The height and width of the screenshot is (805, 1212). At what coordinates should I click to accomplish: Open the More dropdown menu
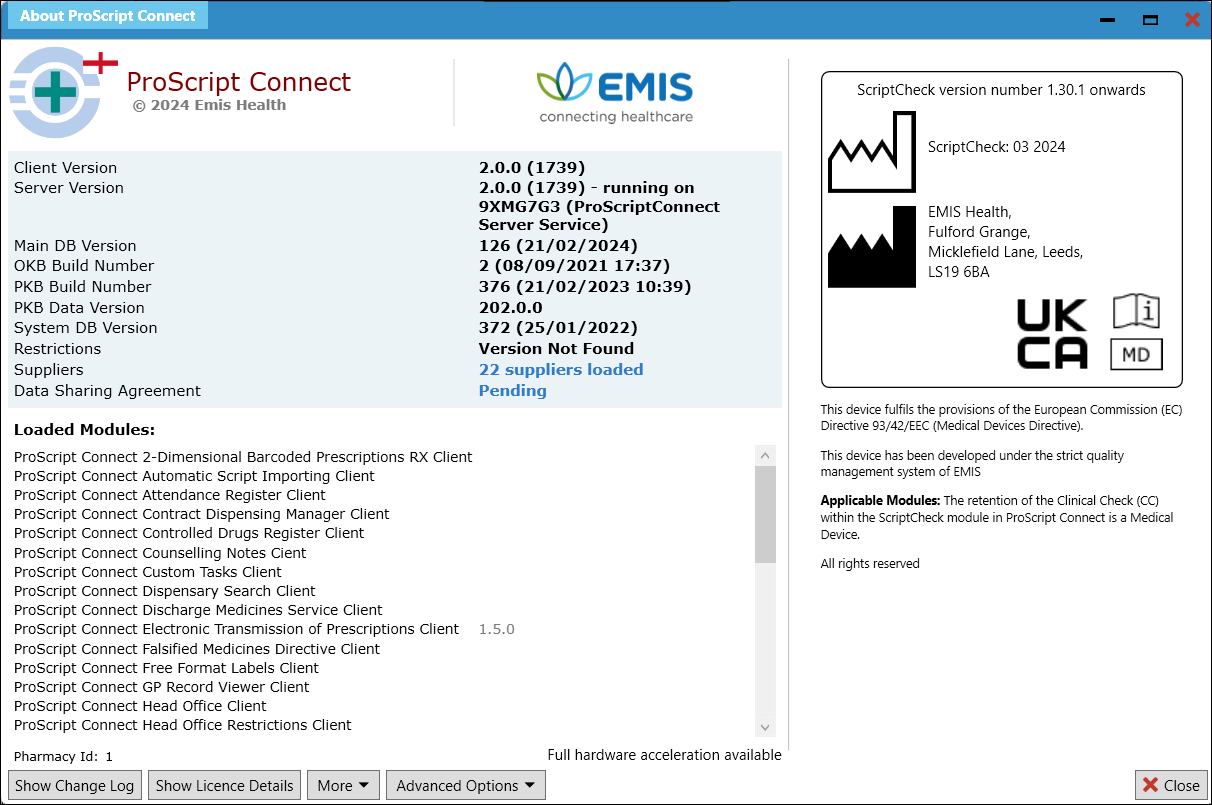tap(343, 785)
